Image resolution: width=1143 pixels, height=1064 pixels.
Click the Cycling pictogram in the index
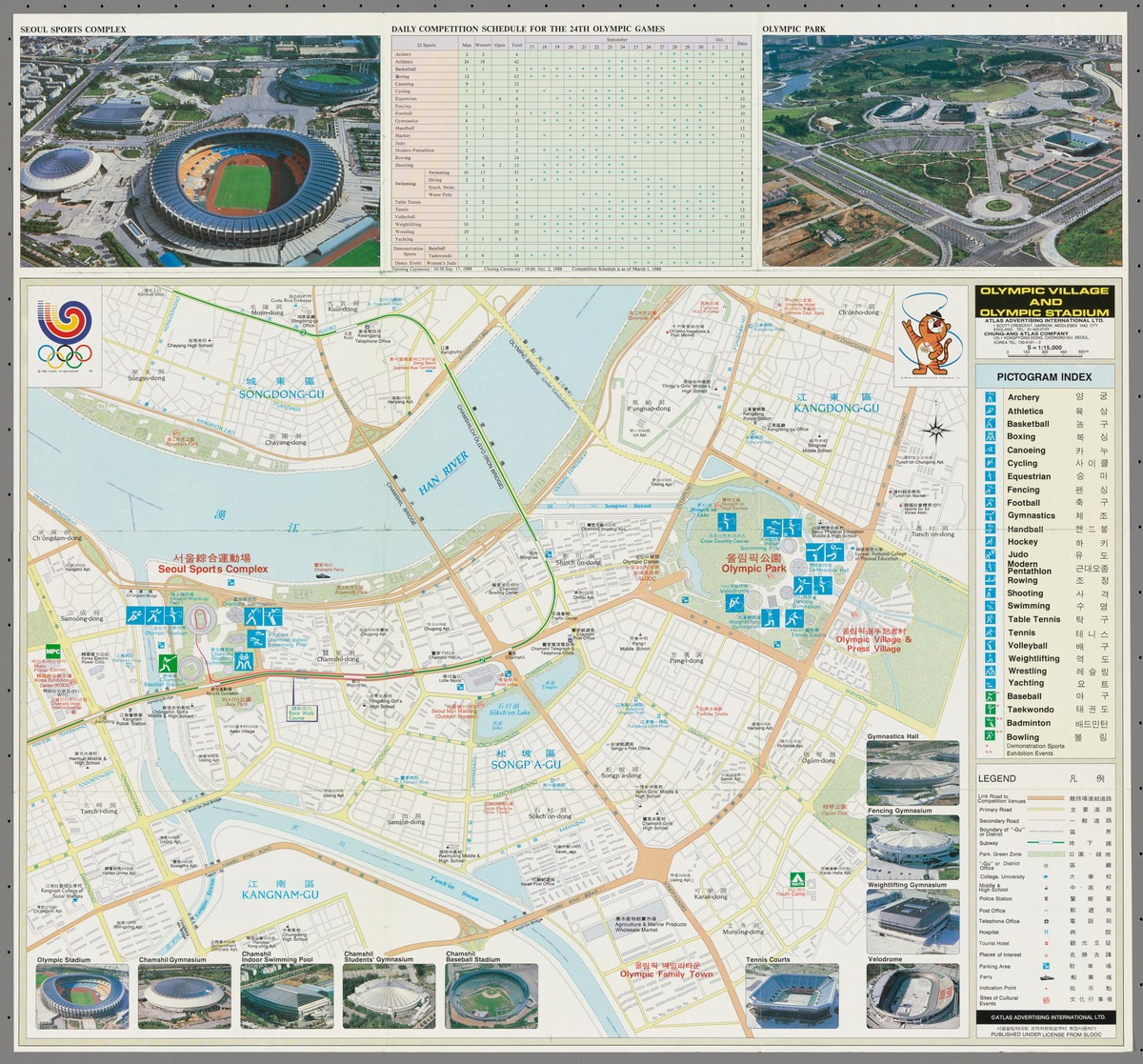click(991, 463)
